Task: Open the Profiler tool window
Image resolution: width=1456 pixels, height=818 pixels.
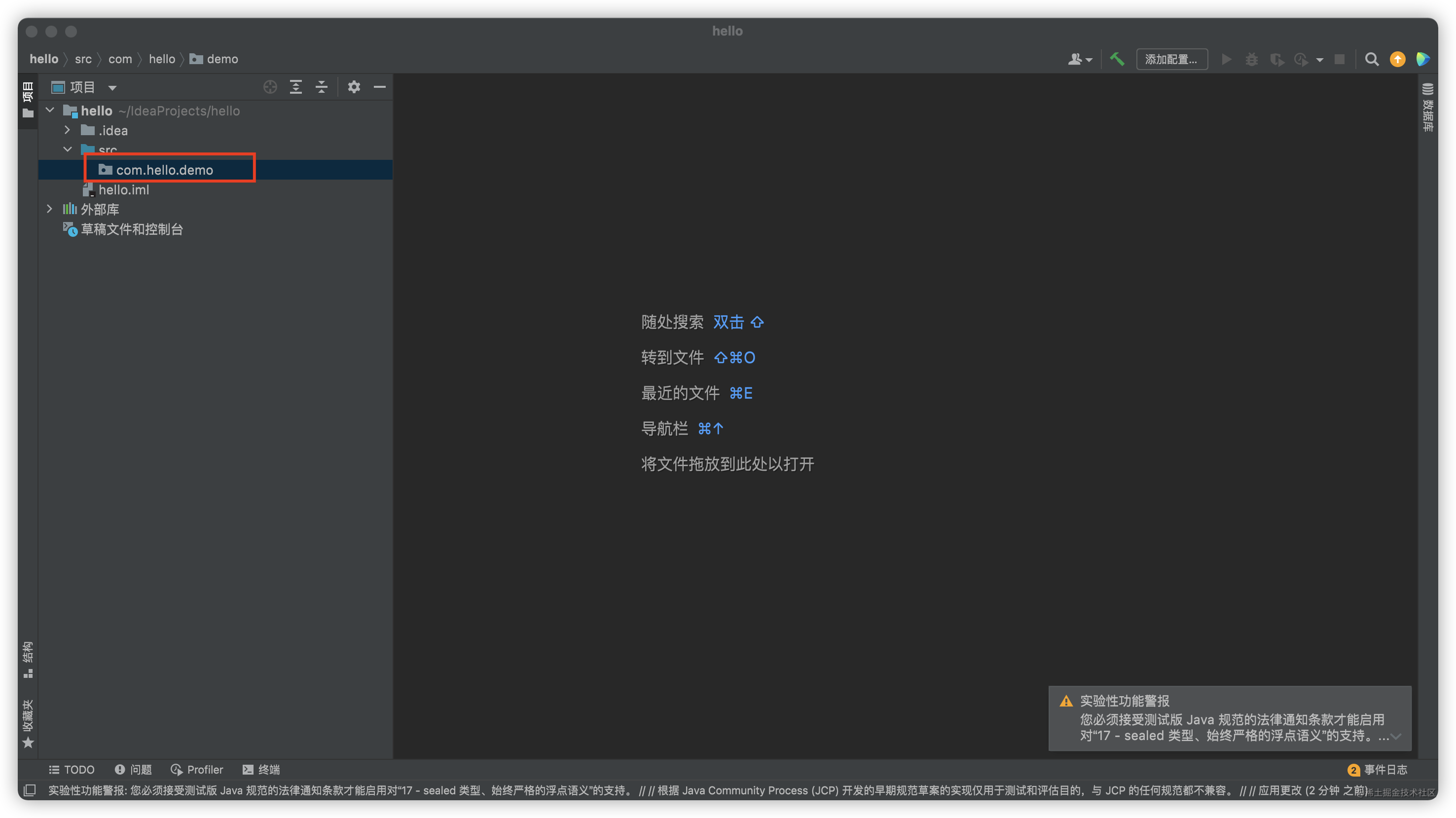Action: (197, 769)
